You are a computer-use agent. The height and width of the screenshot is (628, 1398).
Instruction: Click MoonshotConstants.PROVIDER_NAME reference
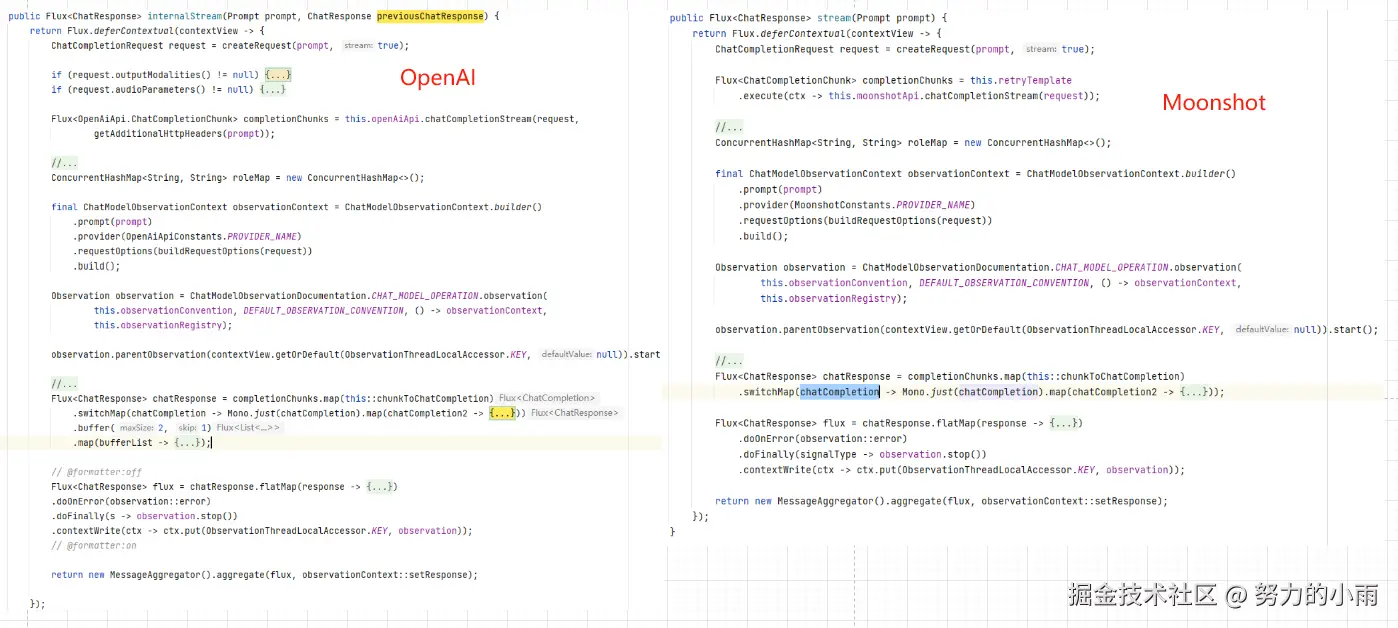881,205
